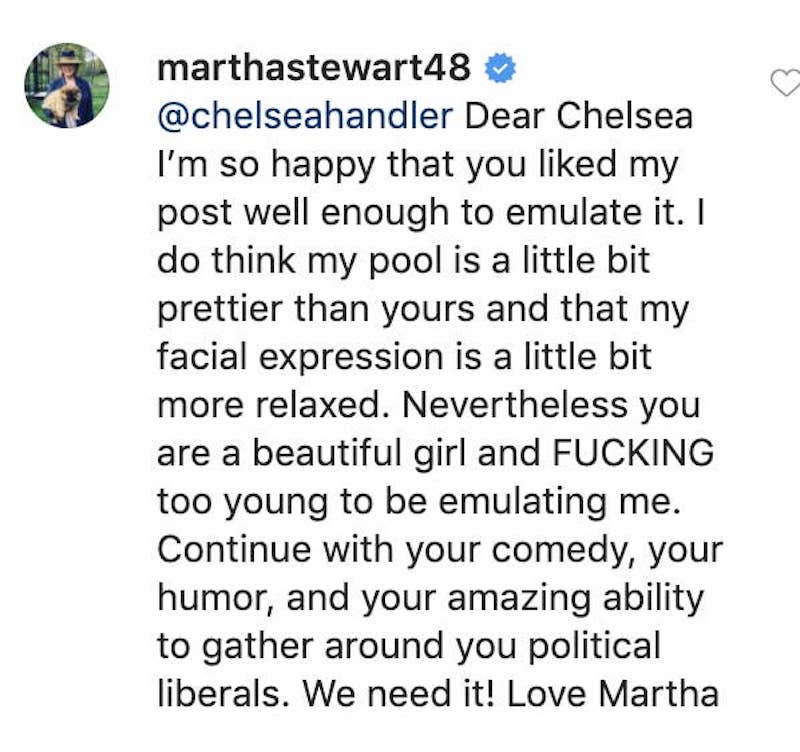
Task: Click the line 'to gather around you political'
Action: [x=409, y=646]
